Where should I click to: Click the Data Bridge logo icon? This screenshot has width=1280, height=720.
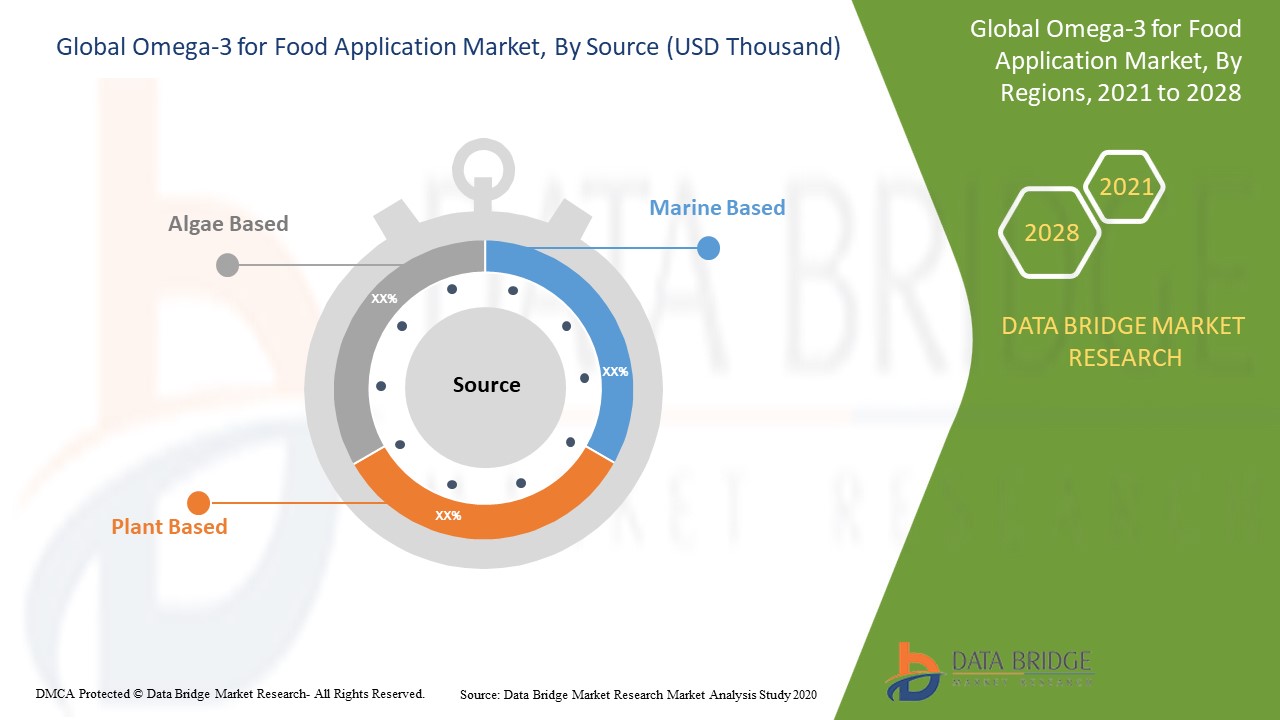[x=912, y=671]
